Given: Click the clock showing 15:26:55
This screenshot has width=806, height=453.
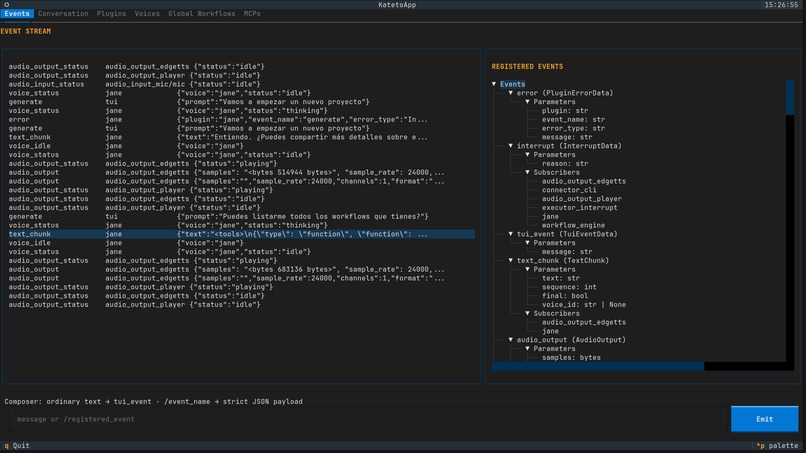Looking at the screenshot, I should [x=781, y=5].
